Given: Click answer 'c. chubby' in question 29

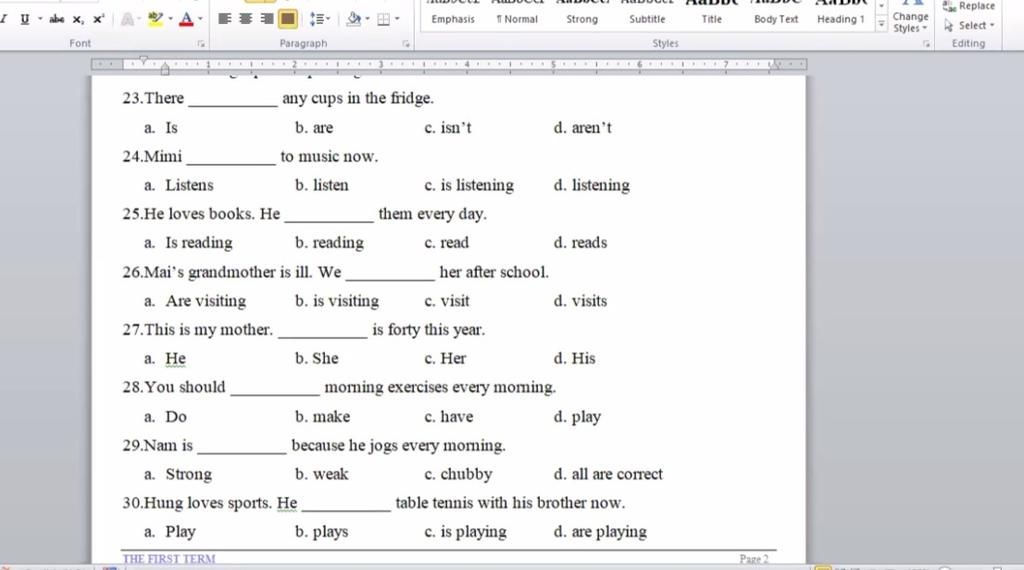Looking at the screenshot, I should tap(458, 474).
